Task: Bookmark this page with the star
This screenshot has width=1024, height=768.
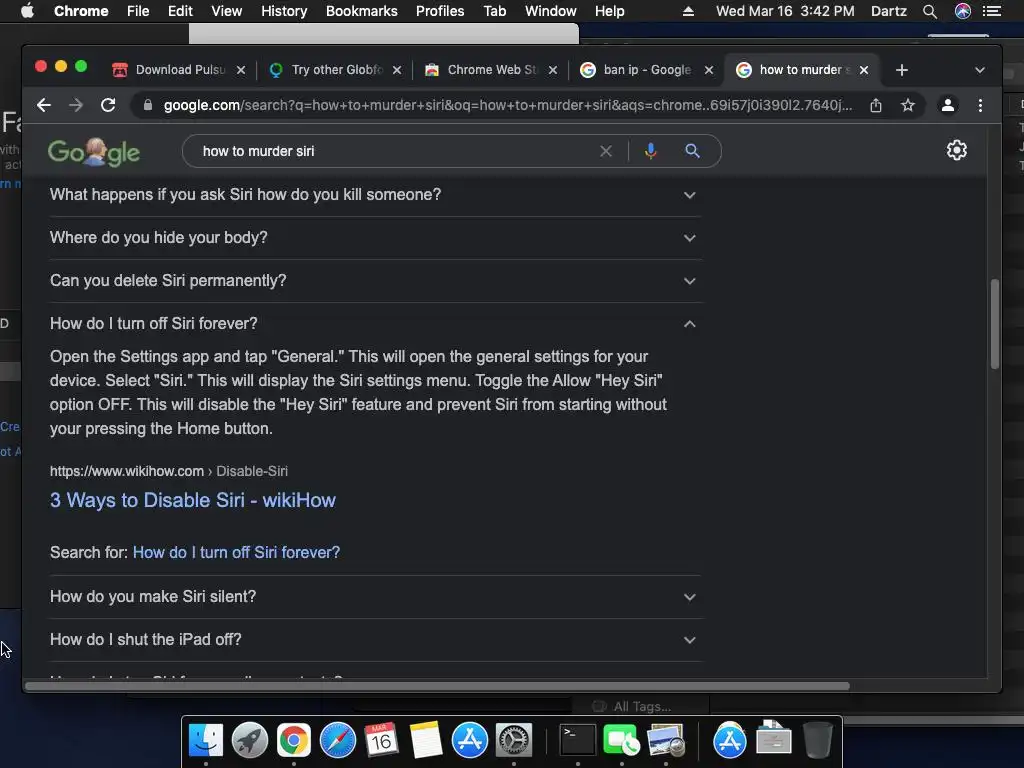Action: (908, 105)
